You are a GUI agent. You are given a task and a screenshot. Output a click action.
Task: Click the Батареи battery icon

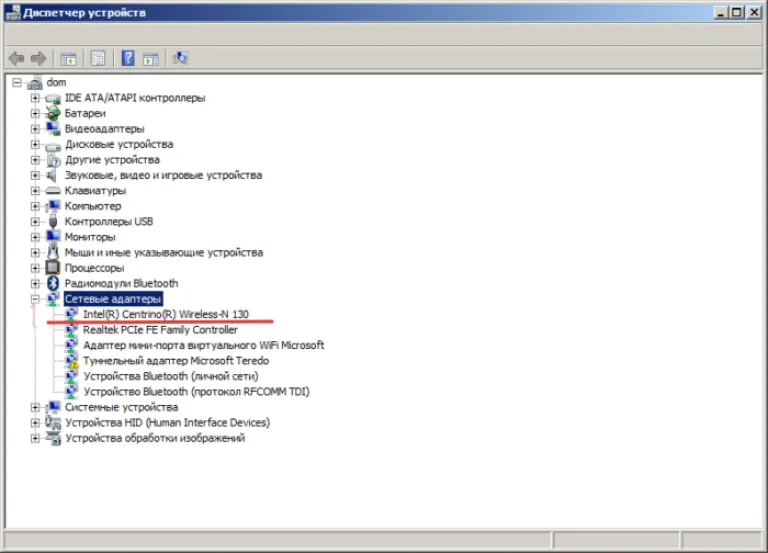pos(53,114)
